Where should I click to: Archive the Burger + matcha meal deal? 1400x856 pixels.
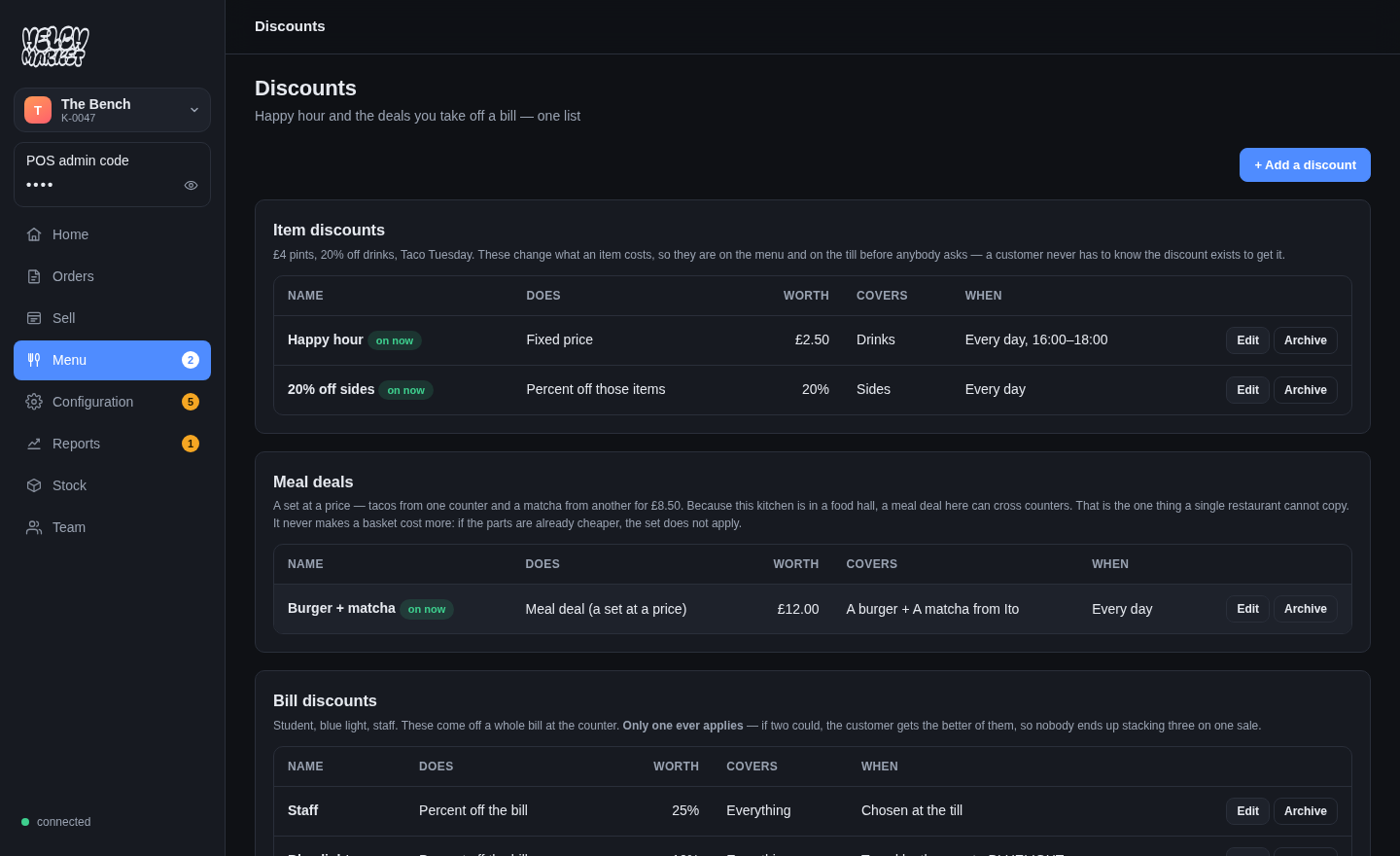click(1306, 609)
